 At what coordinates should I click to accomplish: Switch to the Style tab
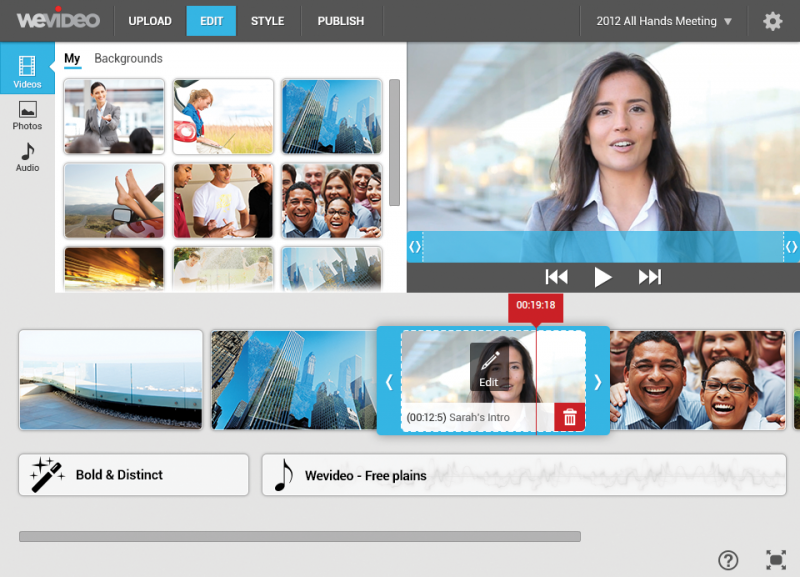click(x=267, y=20)
